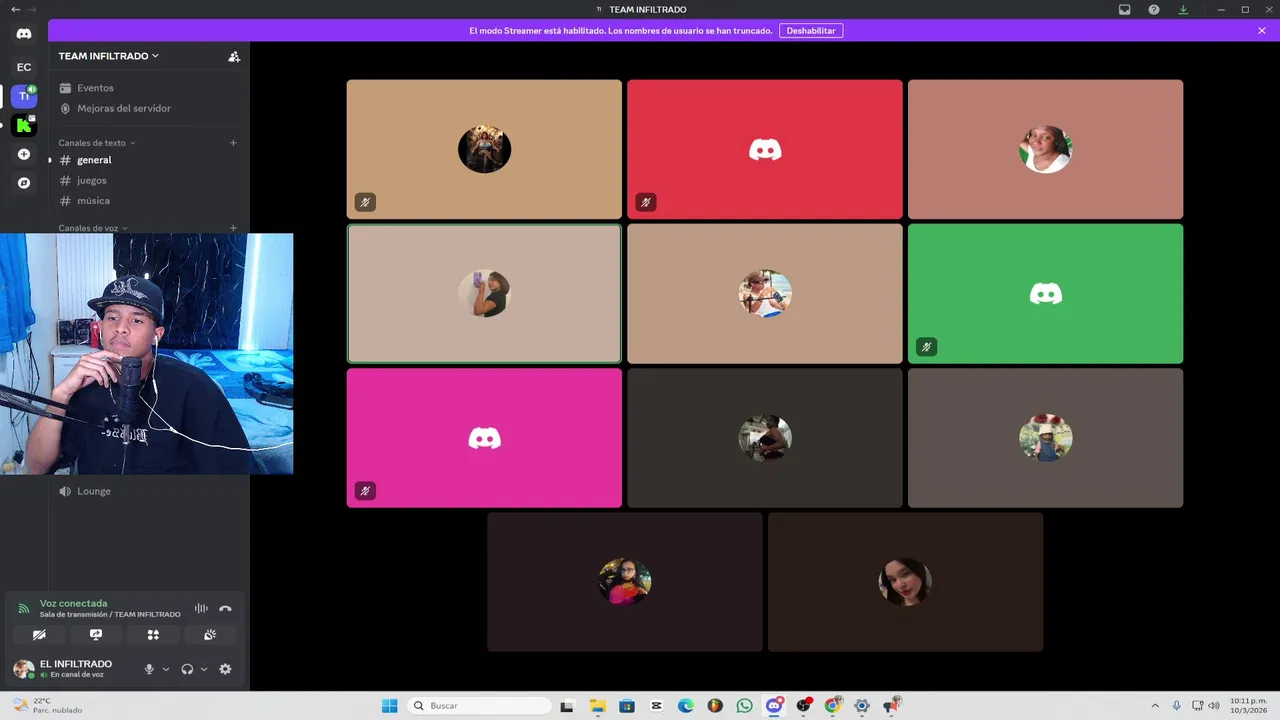The height and width of the screenshot is (720, 1280).
Task: Click the Buscar taskbar search field
Action: click(480, 706)
